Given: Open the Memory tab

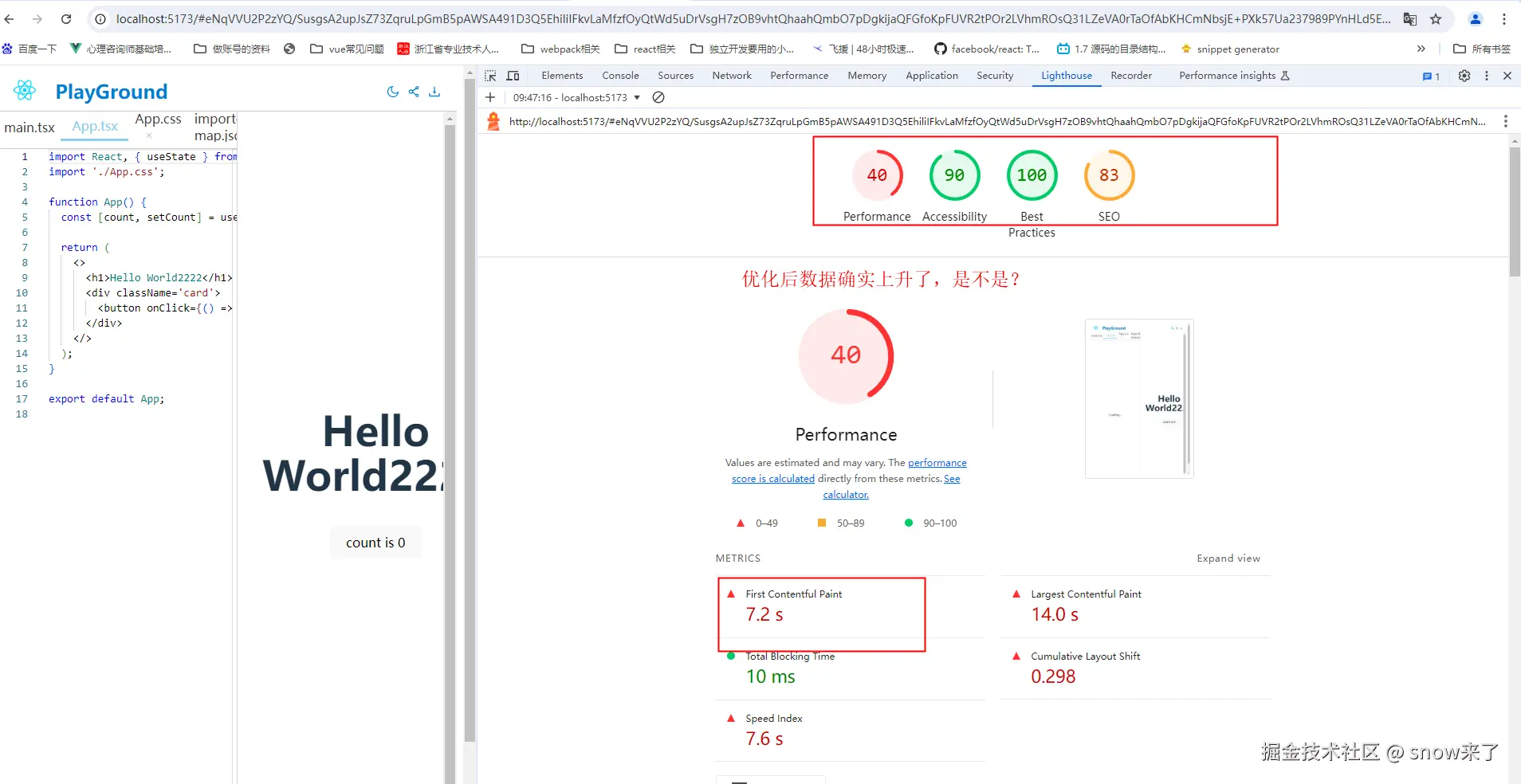Looking at the screenshot, I should pyautogui.click(x=867, y=76).
